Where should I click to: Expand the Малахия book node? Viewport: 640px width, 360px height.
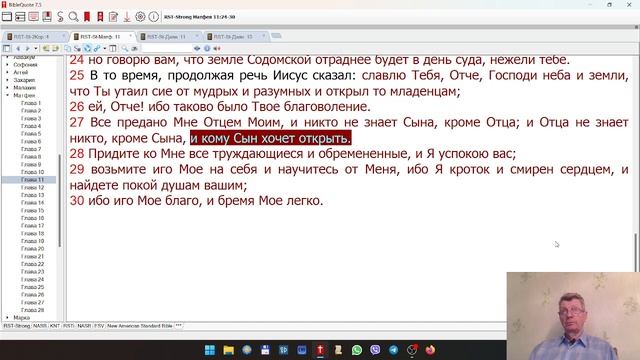point(7,87)
